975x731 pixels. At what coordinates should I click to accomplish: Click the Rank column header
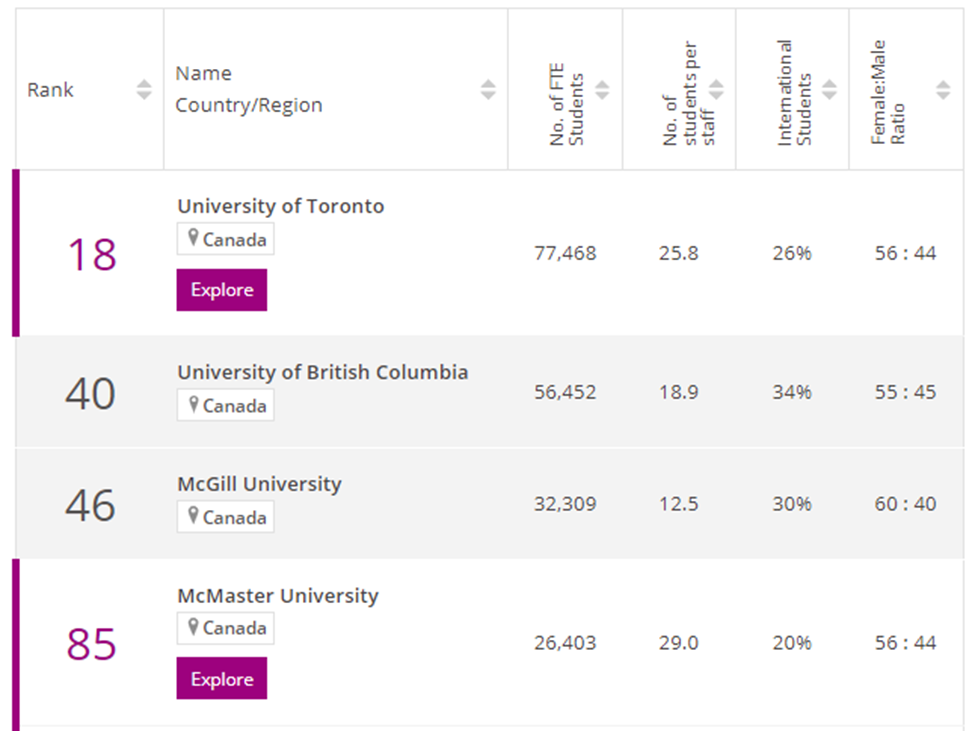(51, 90)
